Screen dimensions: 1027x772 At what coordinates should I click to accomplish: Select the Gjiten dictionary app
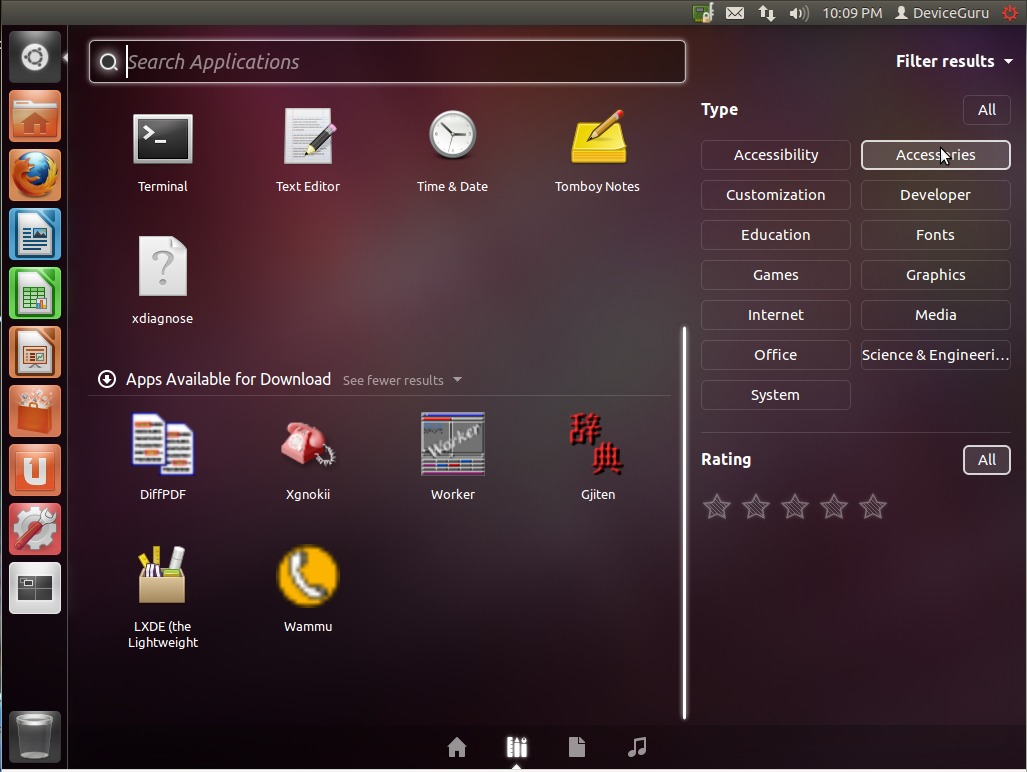[597, 457]
